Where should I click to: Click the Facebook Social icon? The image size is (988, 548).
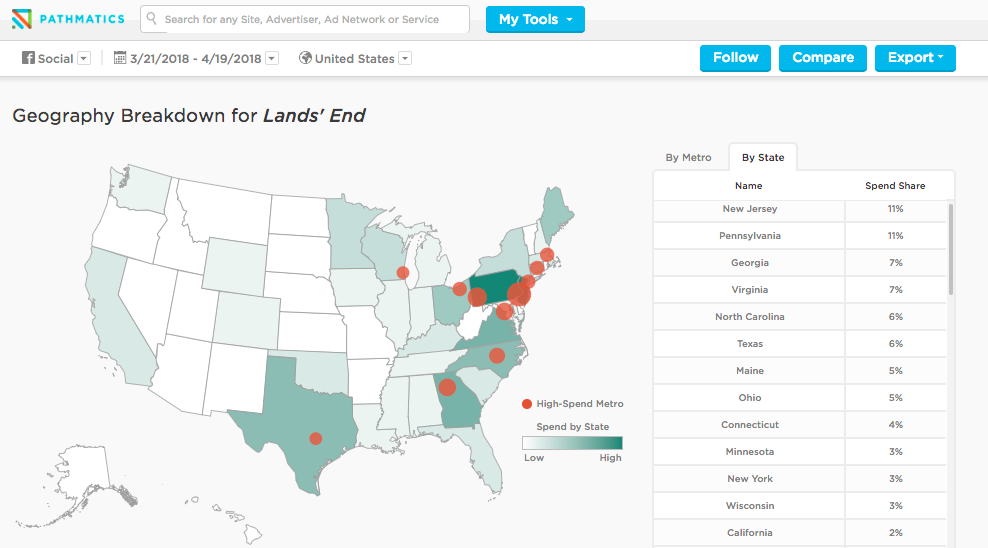tap(28, 58)
